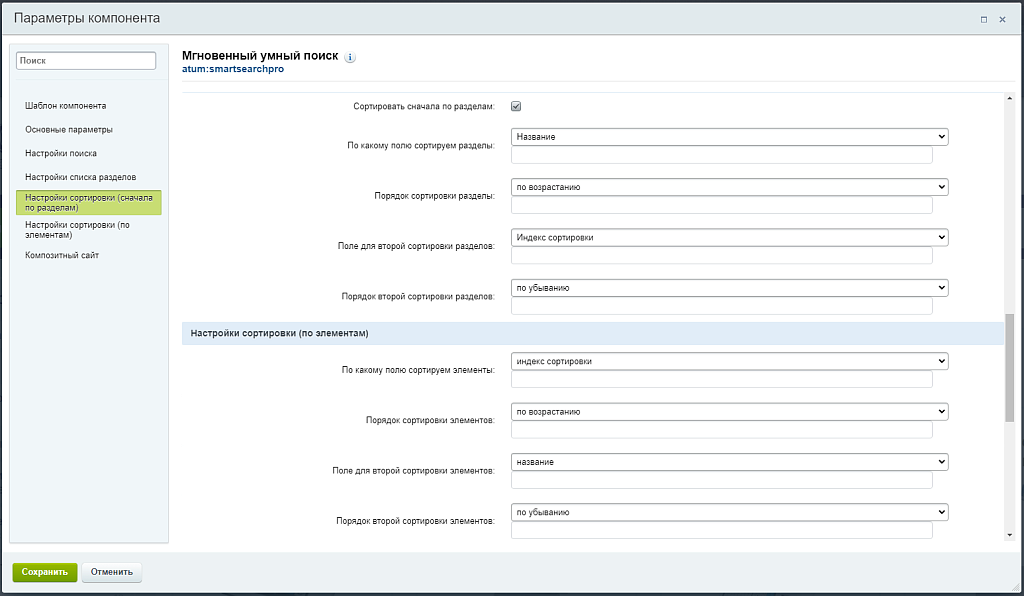Viewport: 1024px width, 596px height.
Task: Expand 'Порядок сортировки разделы' dropdown
Action: coord(729,187)
